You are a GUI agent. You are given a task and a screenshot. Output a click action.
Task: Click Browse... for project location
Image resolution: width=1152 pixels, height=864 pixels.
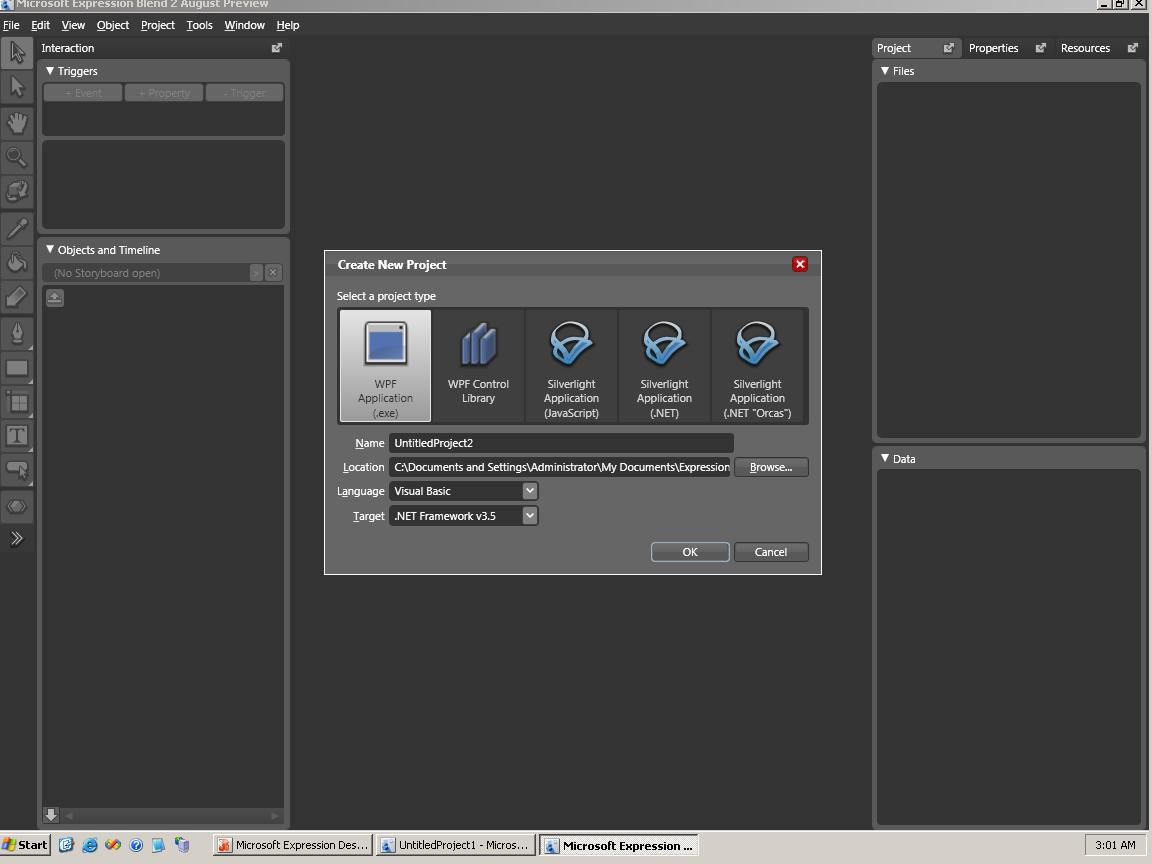point(771,467)
